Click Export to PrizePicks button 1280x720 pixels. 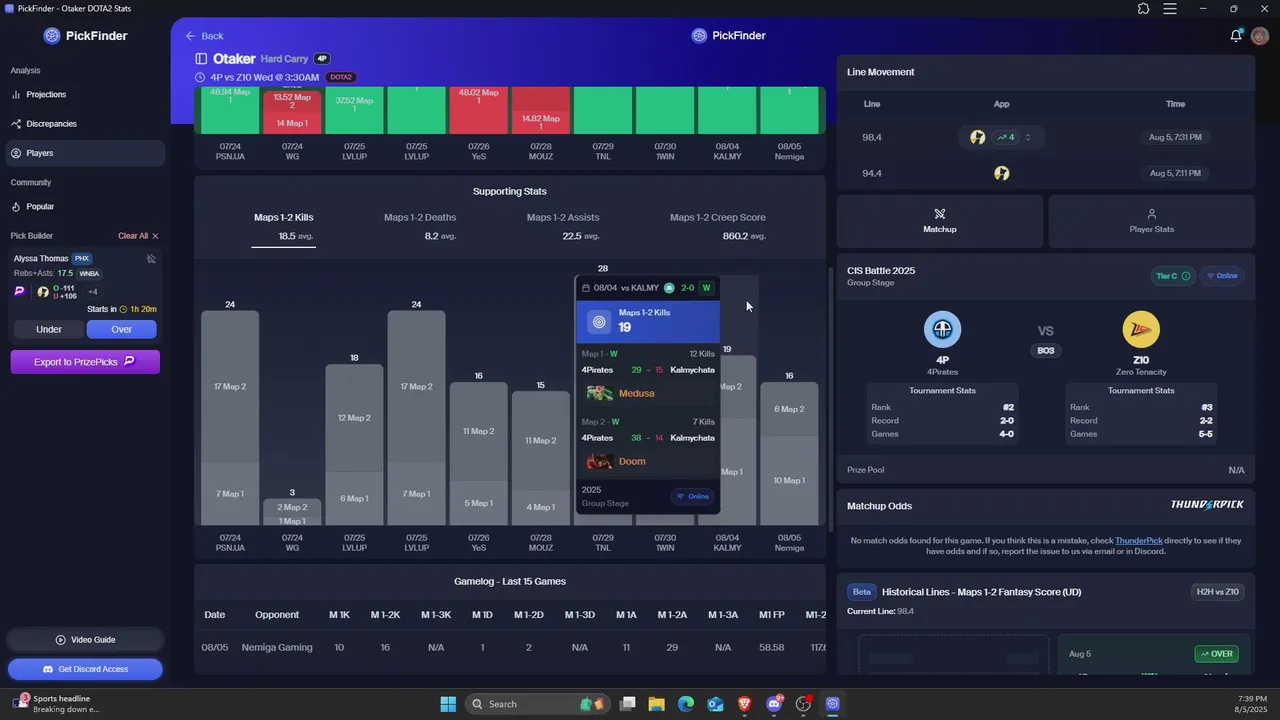(85, 362)
